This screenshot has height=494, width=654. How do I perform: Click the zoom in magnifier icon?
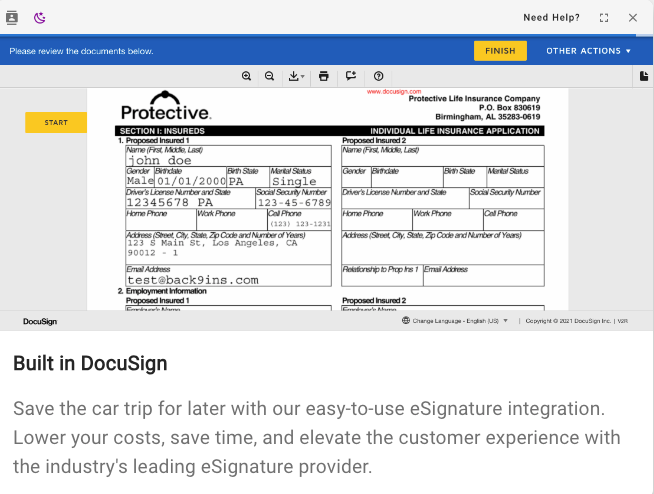click(x=247, y=76)
